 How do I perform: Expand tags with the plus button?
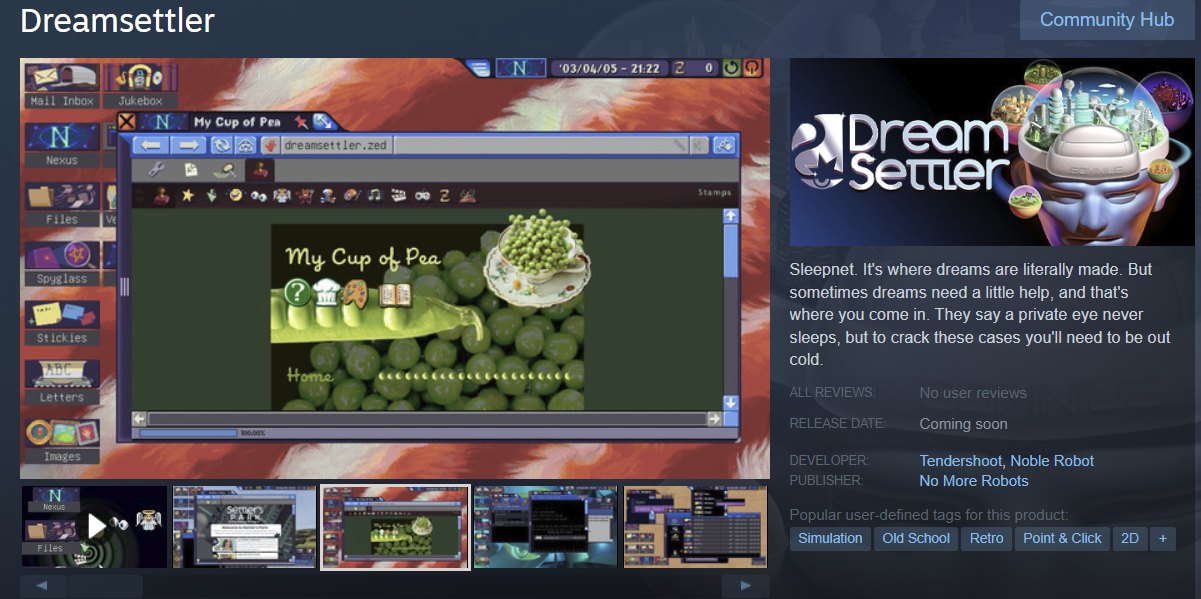click(x=1162, y=538)
